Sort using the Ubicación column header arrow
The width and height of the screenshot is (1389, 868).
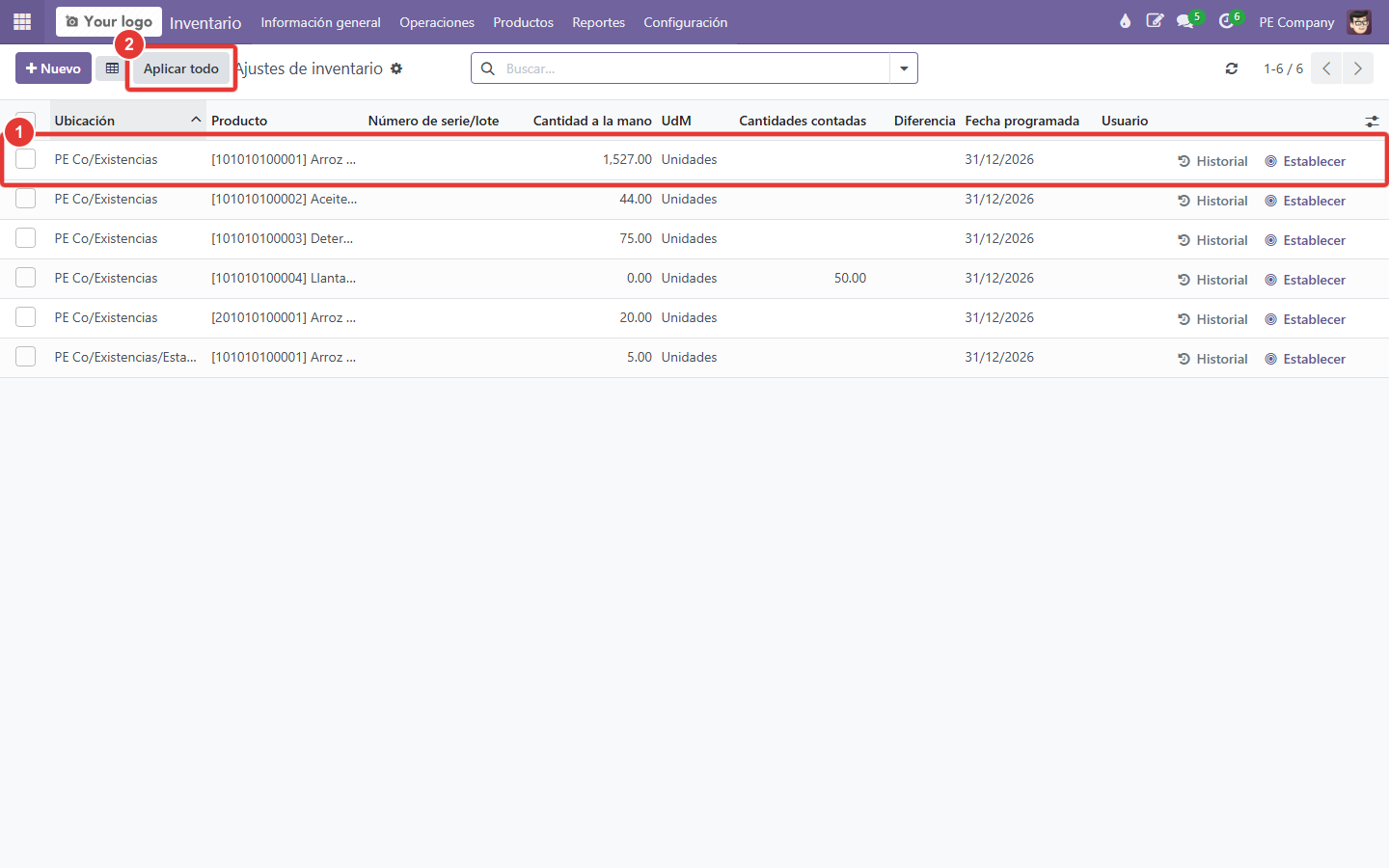[196, 121]
